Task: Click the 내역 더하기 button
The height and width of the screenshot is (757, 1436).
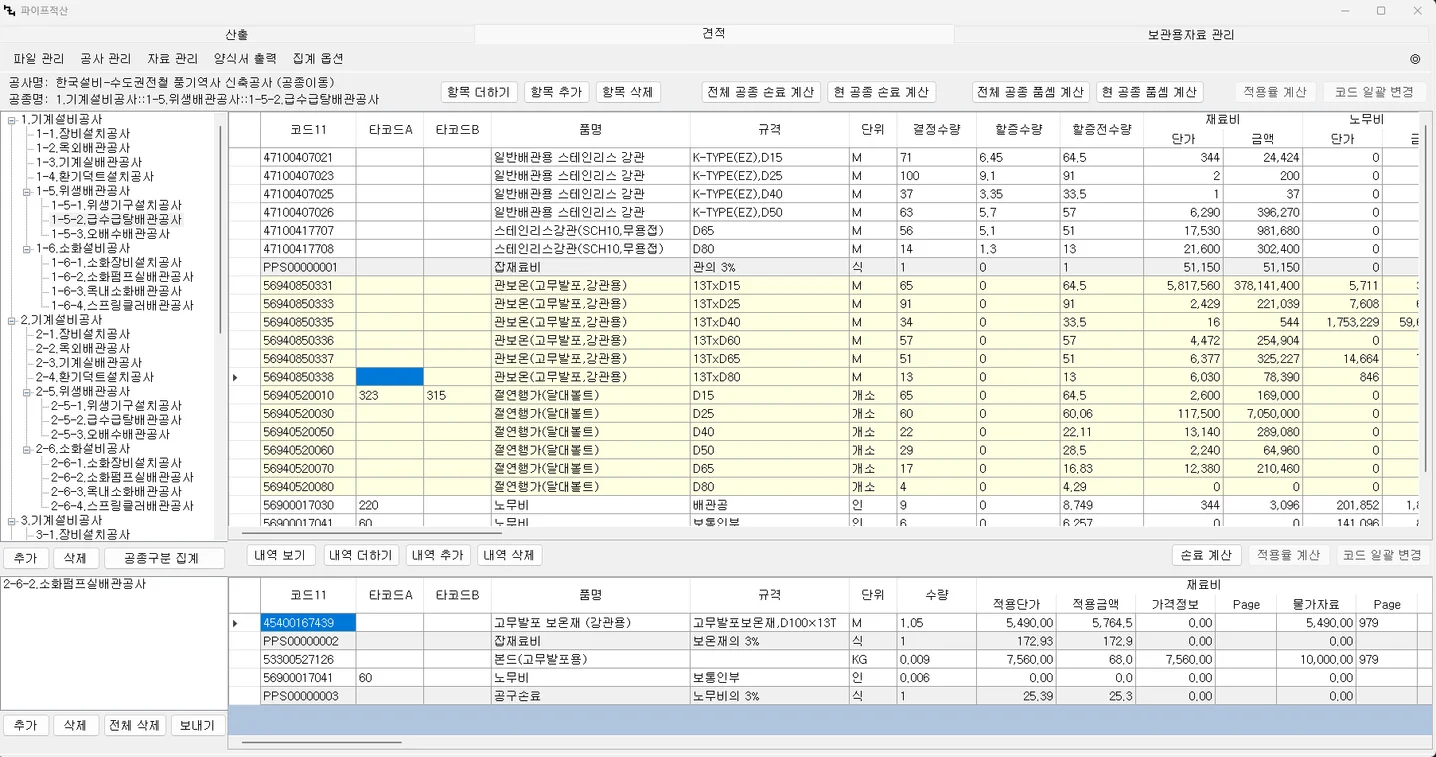Action: (362, 555)
